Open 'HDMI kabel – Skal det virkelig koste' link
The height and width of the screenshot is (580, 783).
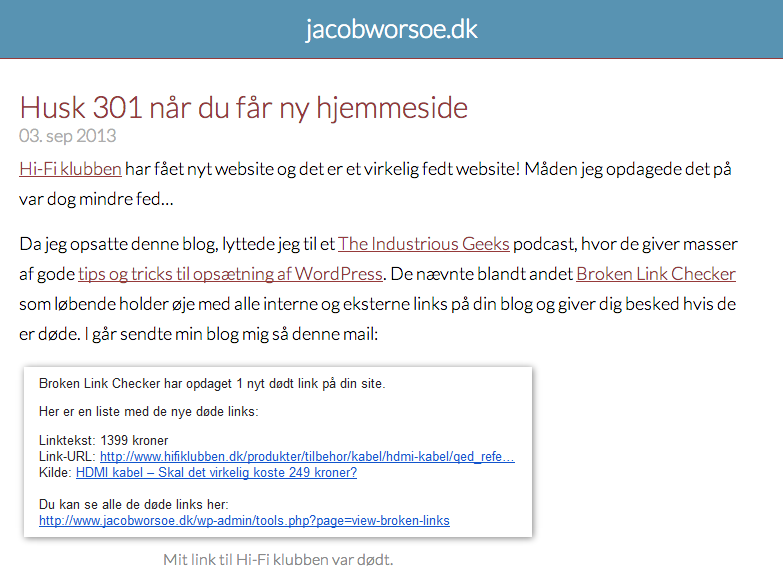click(216, 473)
